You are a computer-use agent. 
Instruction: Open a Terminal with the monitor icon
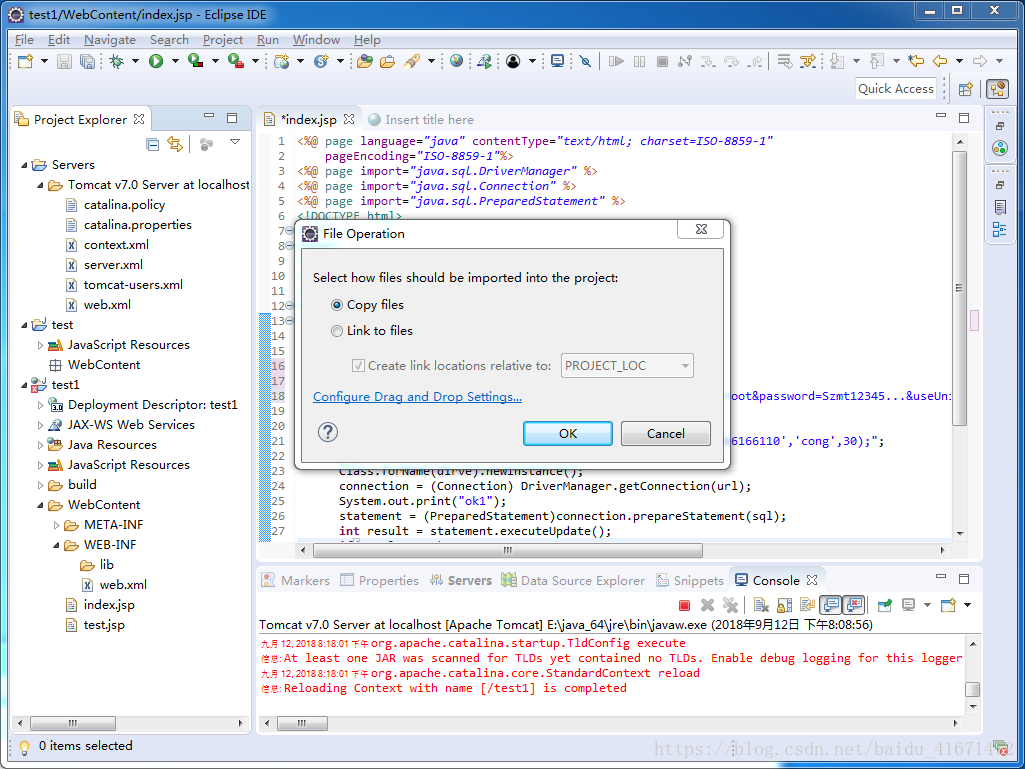[x=557, y=61]
